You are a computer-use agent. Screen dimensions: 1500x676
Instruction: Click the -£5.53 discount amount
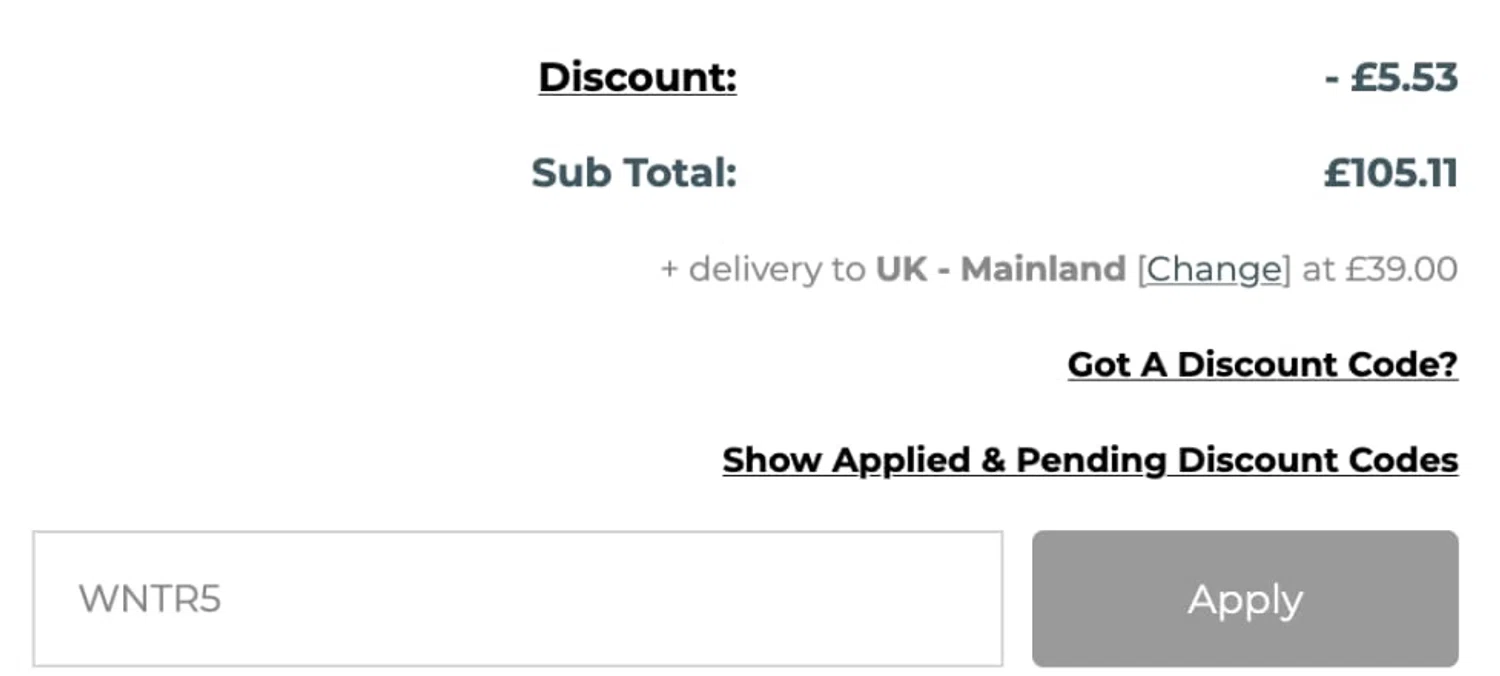point(1391,77)
